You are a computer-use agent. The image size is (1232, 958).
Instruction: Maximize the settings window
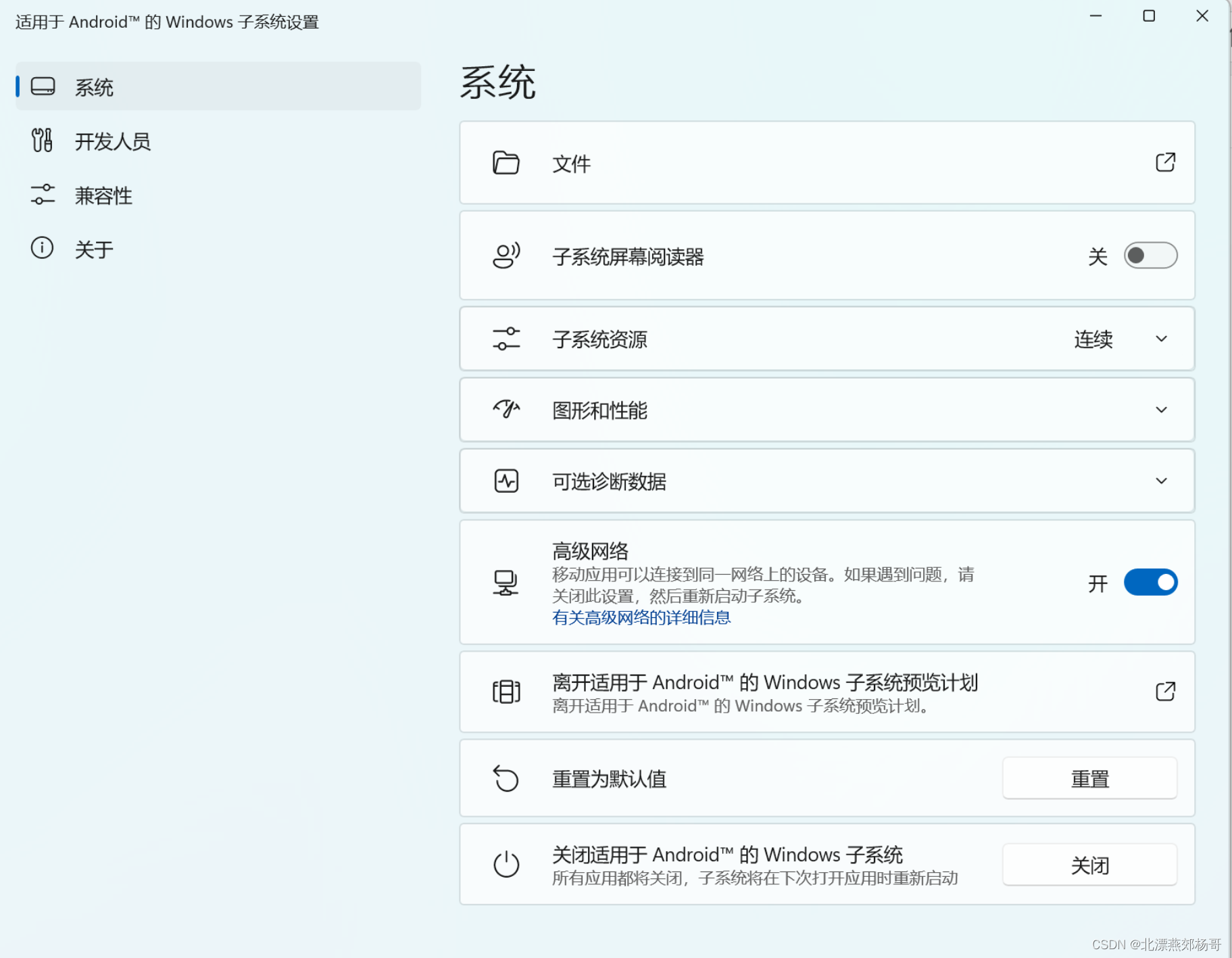tap(1149, 16)
